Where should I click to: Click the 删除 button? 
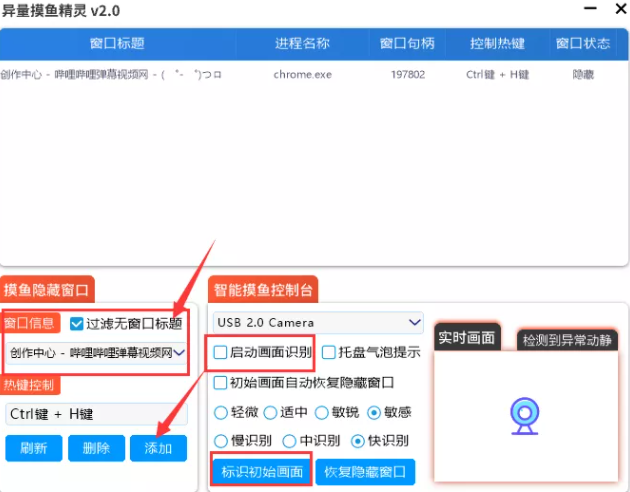point(96,448)
